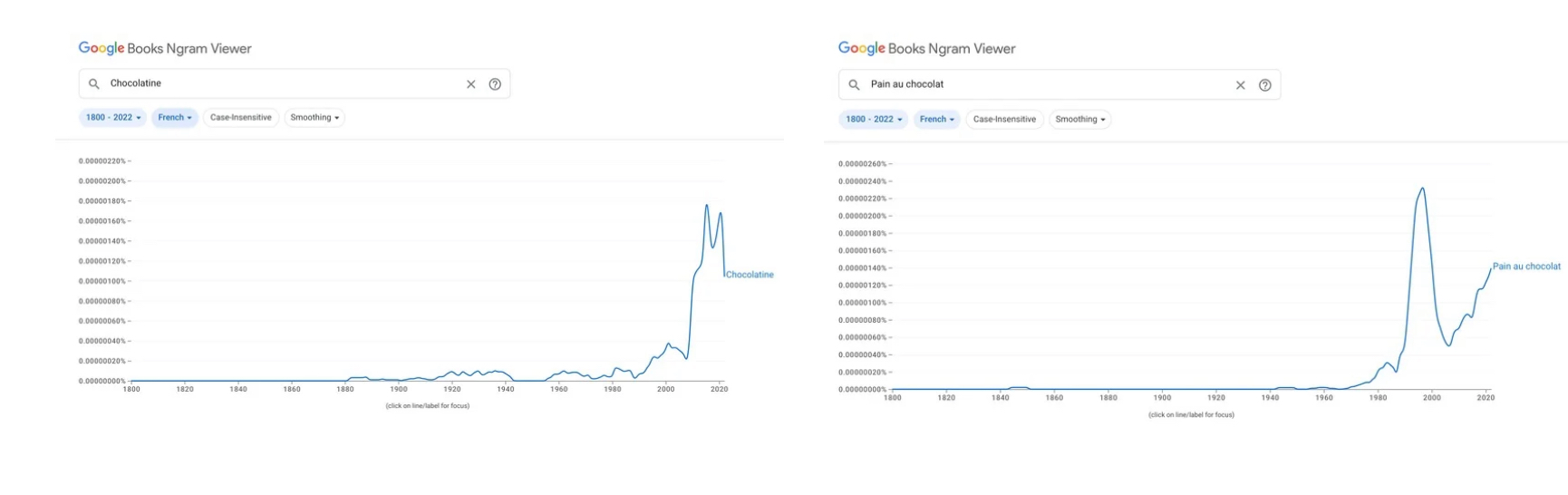Click the right Google Books Ngram Viewer logo
The image size is (1568, 495).
[926, 49]
